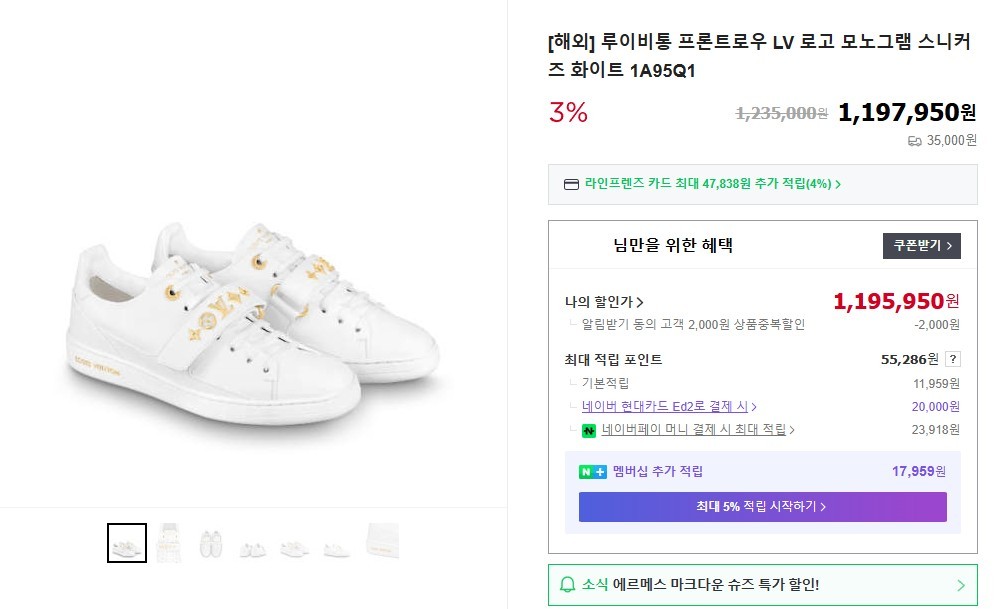The width and height of the screenshot is (1006, 609).
Task: View the second thumbnail showing strap close-up
Action: pos(169,543)
